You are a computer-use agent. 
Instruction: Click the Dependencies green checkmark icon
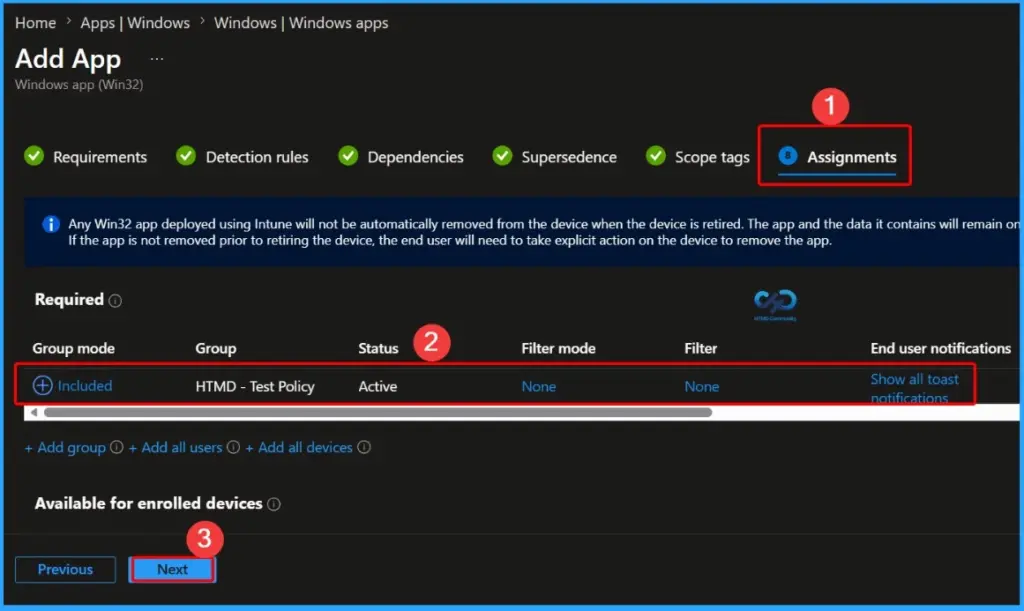[x=348, y=156]
